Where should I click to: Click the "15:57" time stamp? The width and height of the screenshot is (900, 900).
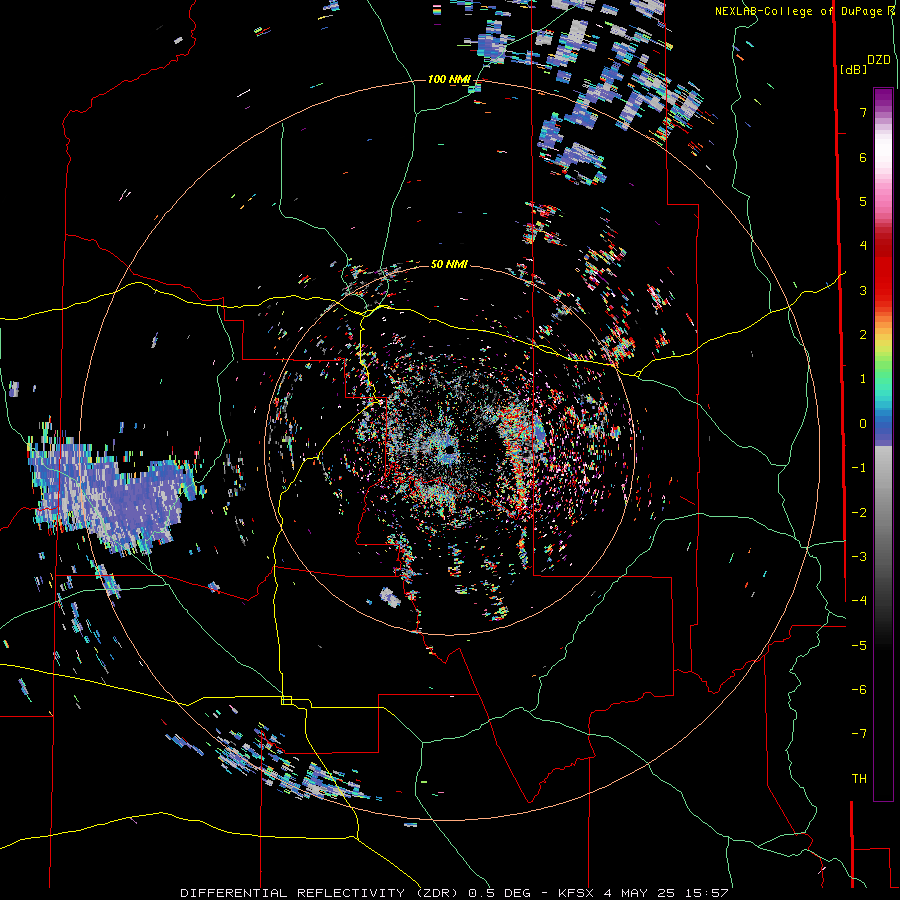(706, 893)
